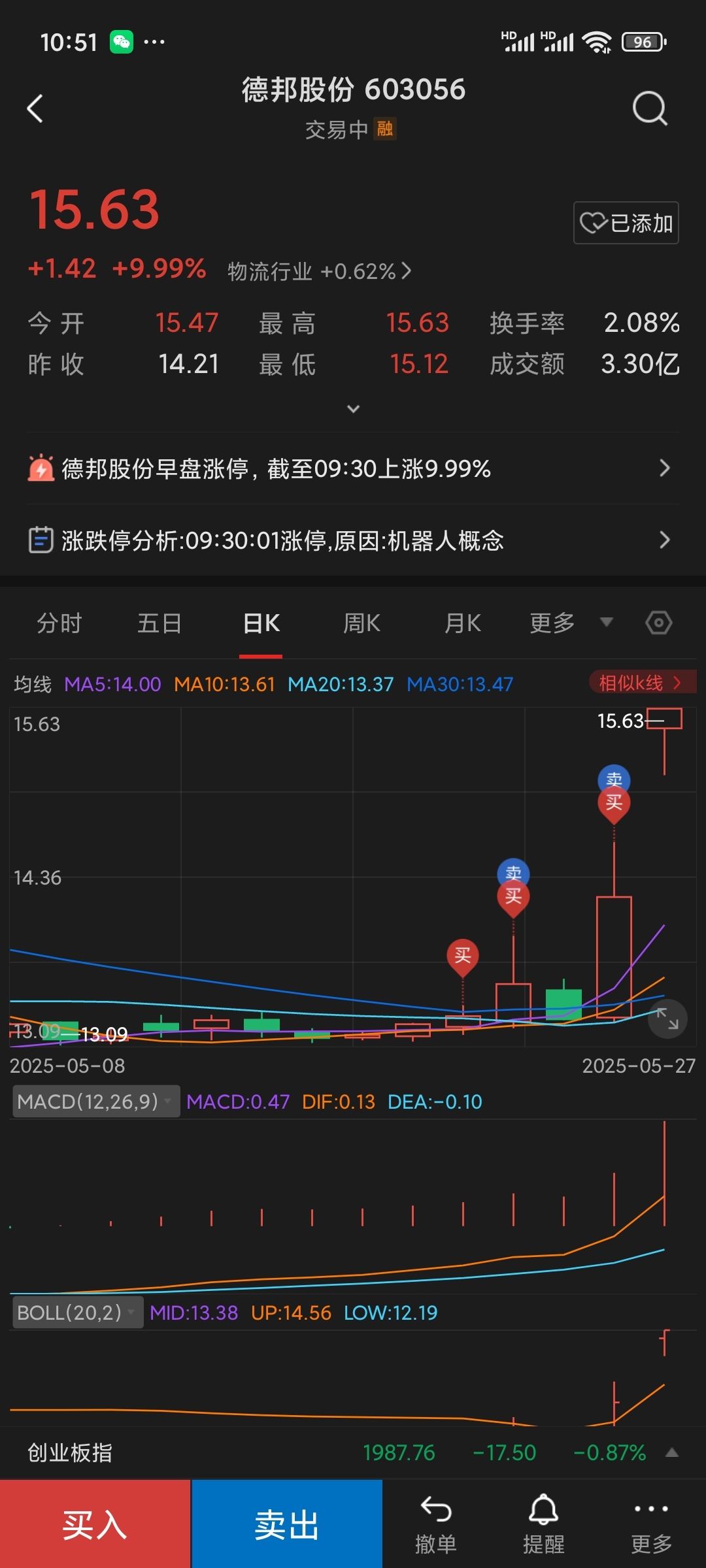The height and width of the screenshot is (1568, 706).
Task: Tap the MA30:13.47 label
Action: click(x=460, y=684)
